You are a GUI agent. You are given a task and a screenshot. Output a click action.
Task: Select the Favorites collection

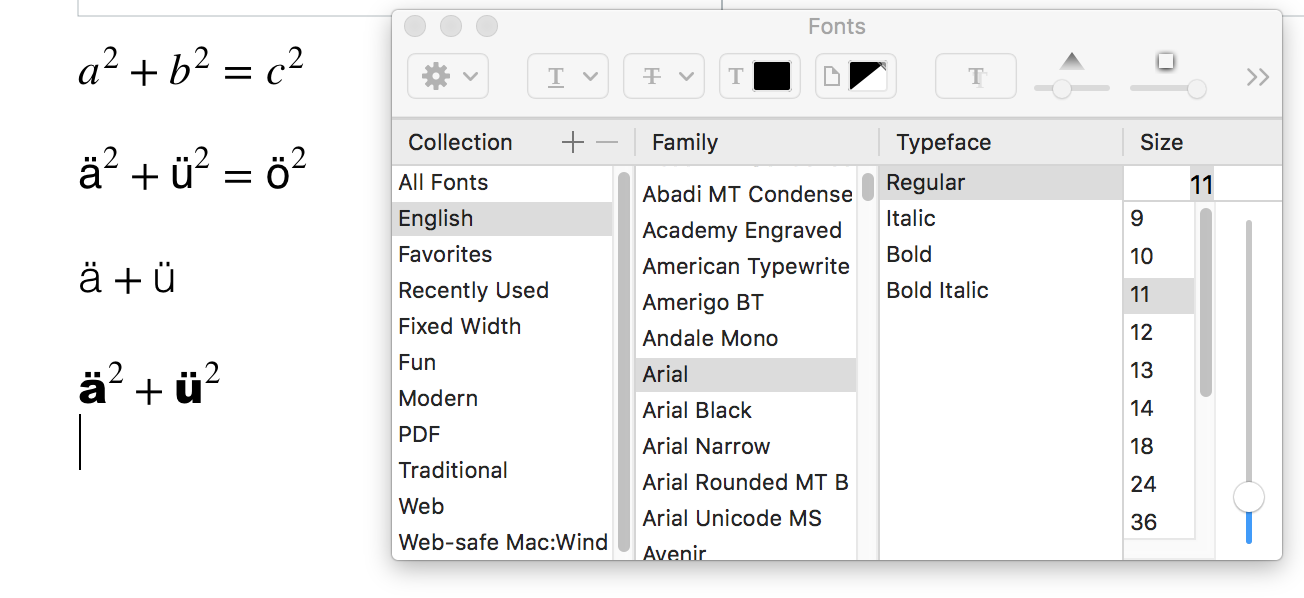tap(445, 254)
